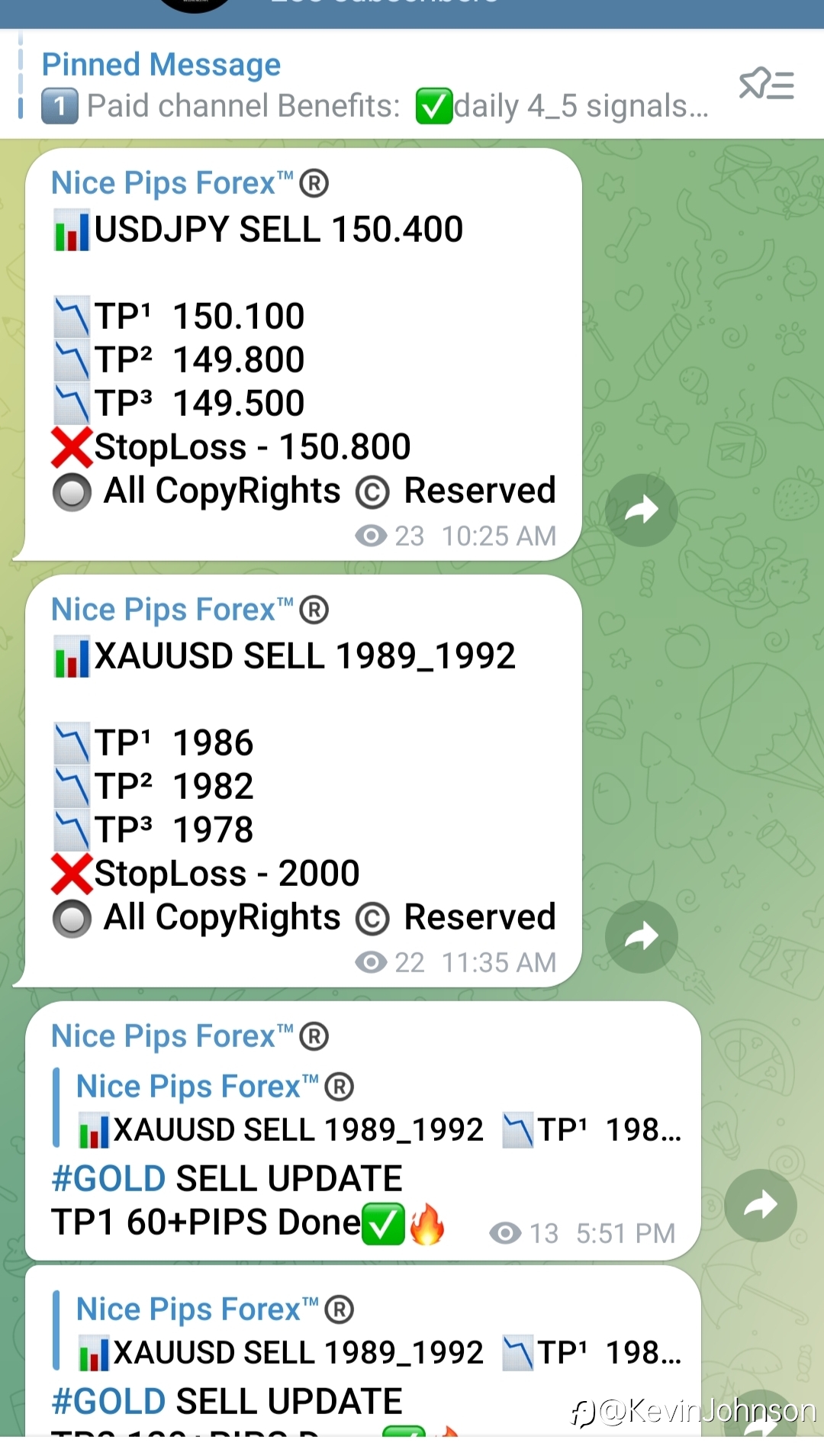
Task: Open the #GOLD hashtag in 5:51 PM message
Action: (108, 1178)
